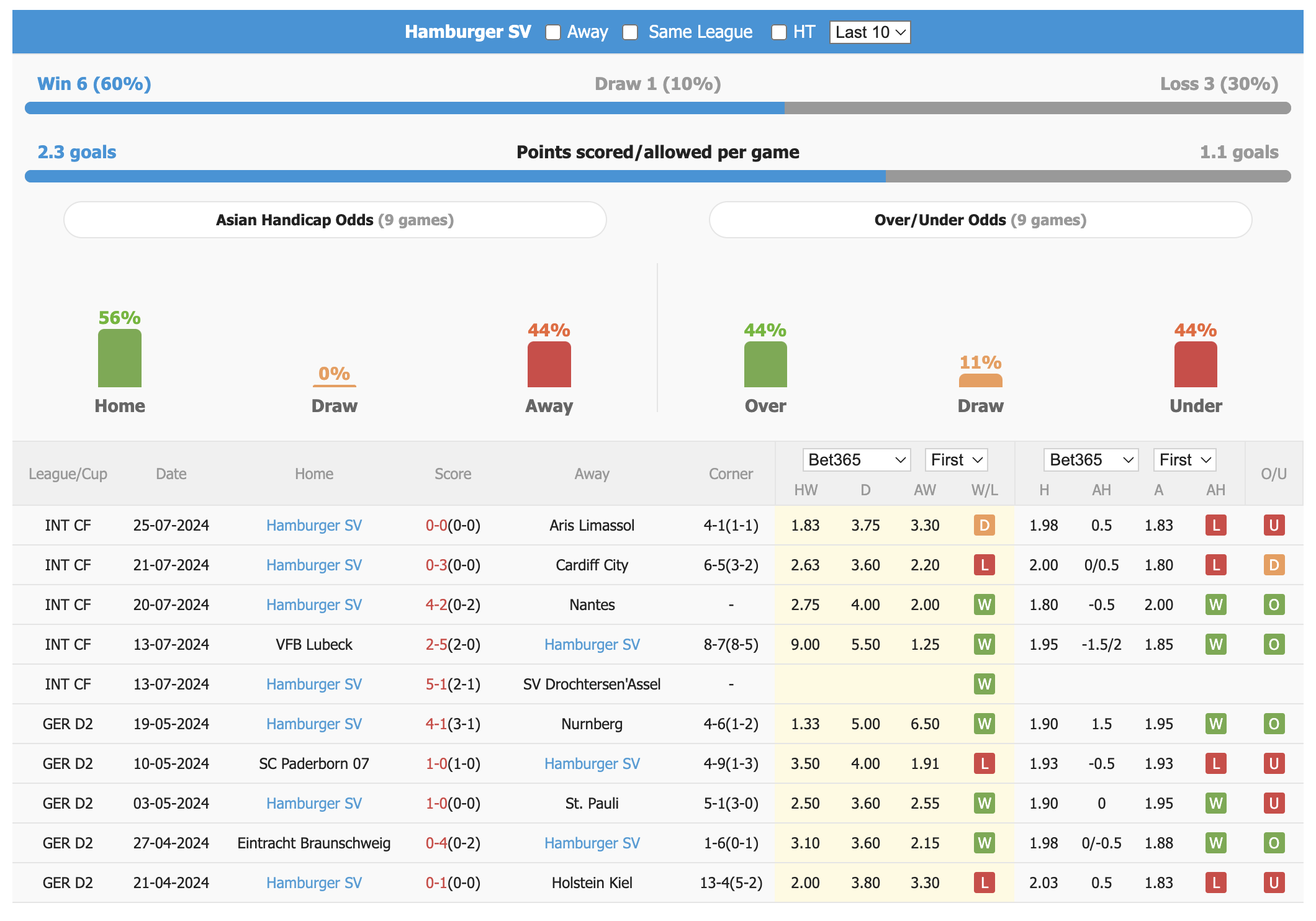Viewport: 1316px width, 921px height.
Task: Click the green Home 56% bar
Action: coord(120,358)
